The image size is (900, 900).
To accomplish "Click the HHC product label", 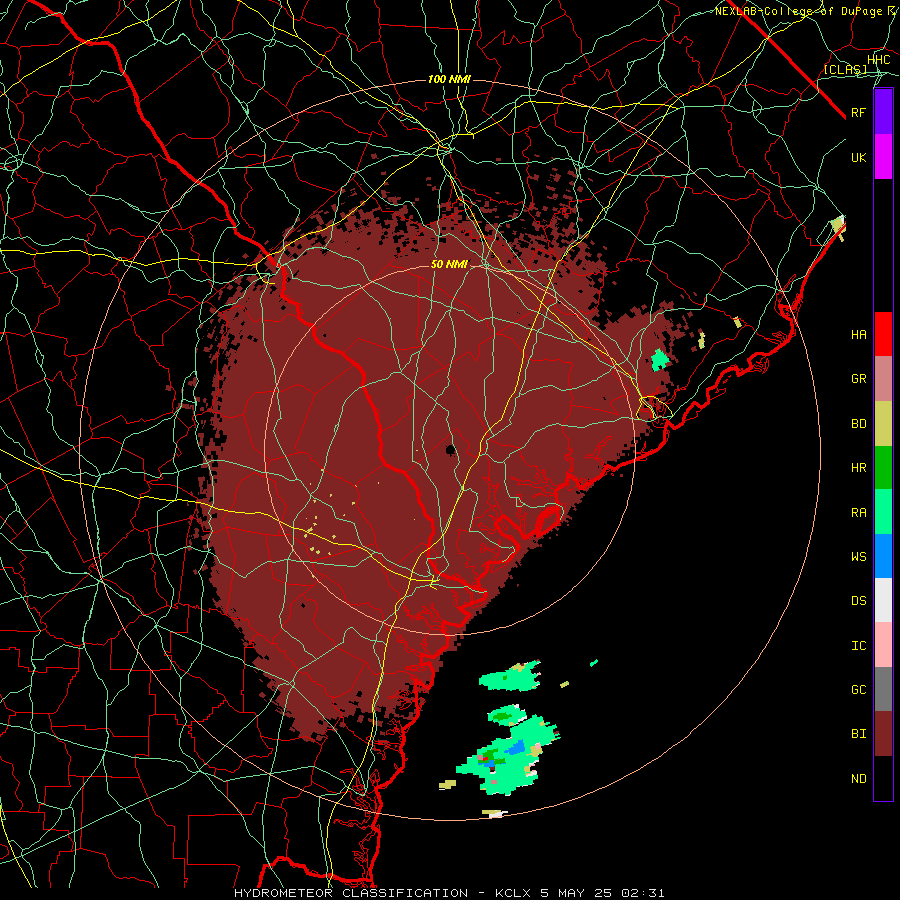I will tap(878, 60).
